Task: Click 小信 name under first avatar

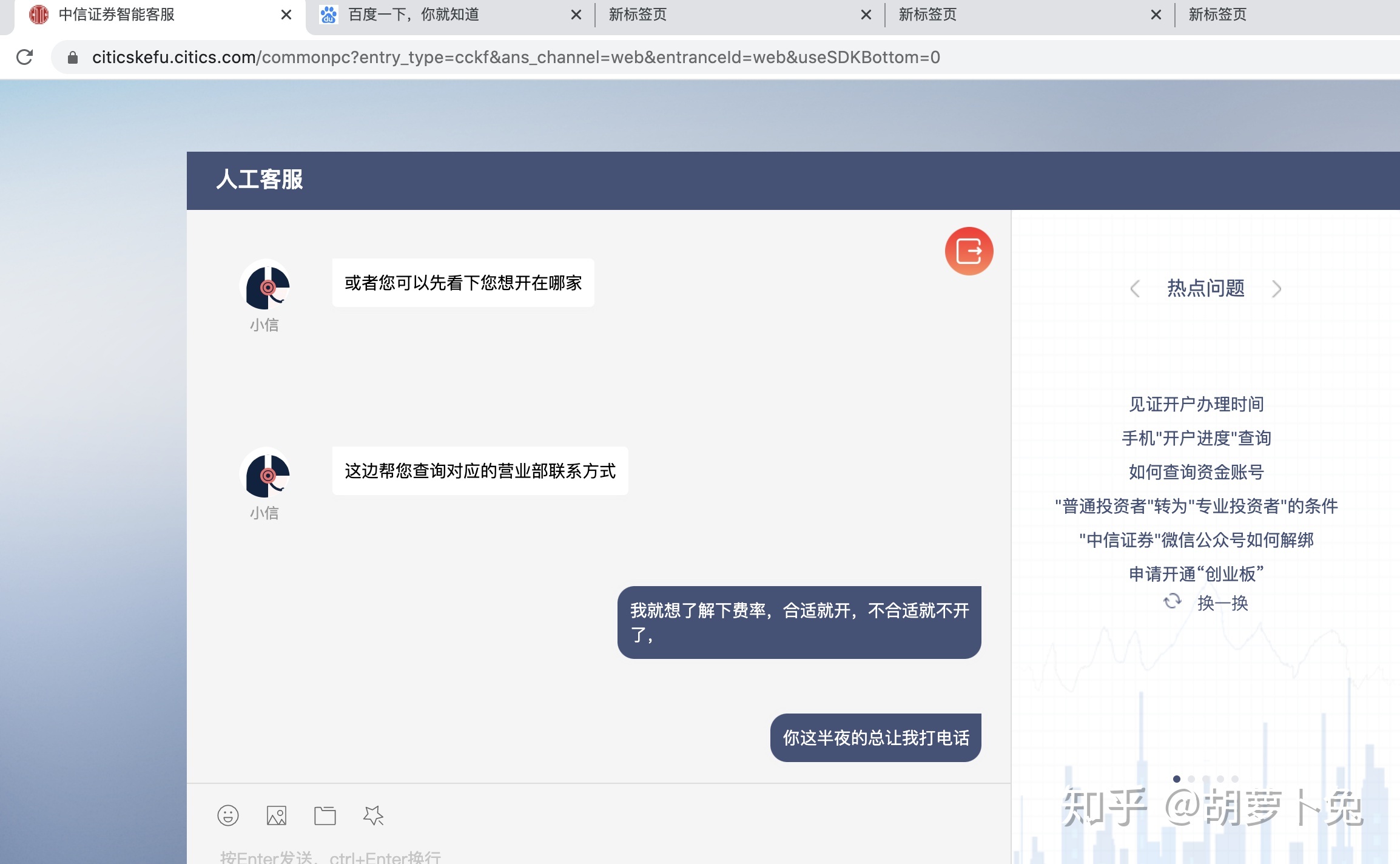Action: click(x=264, y=325)
